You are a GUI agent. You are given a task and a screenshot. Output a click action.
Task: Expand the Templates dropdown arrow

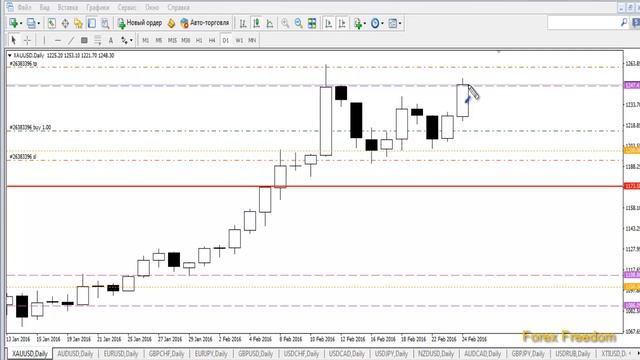[400, 24]
